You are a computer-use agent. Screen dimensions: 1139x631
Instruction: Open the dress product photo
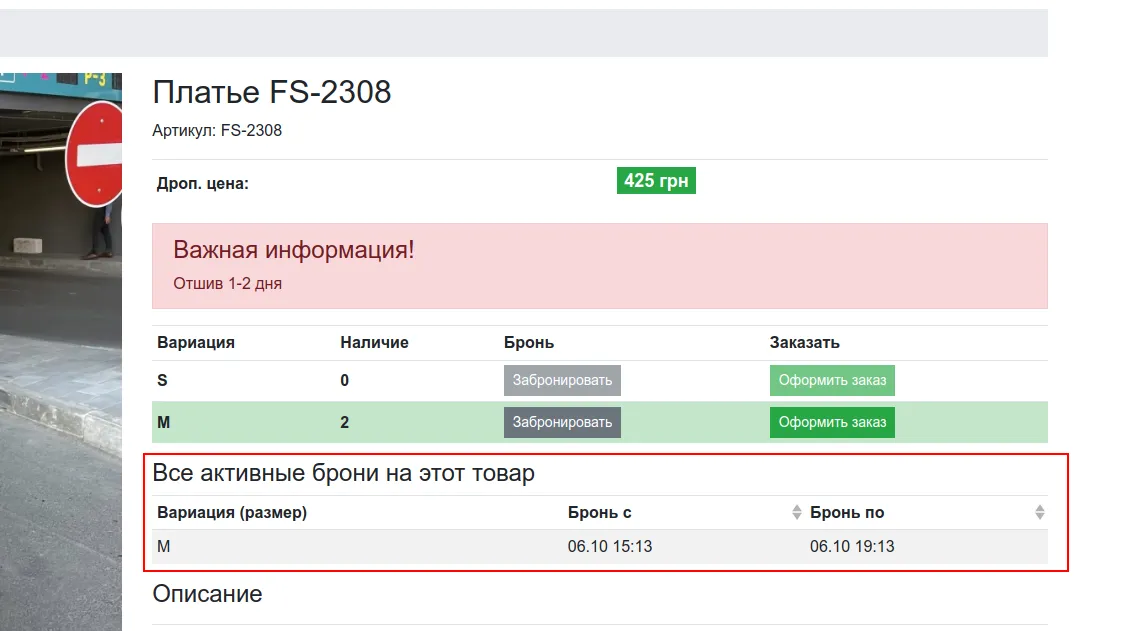[x=61, y=351]
